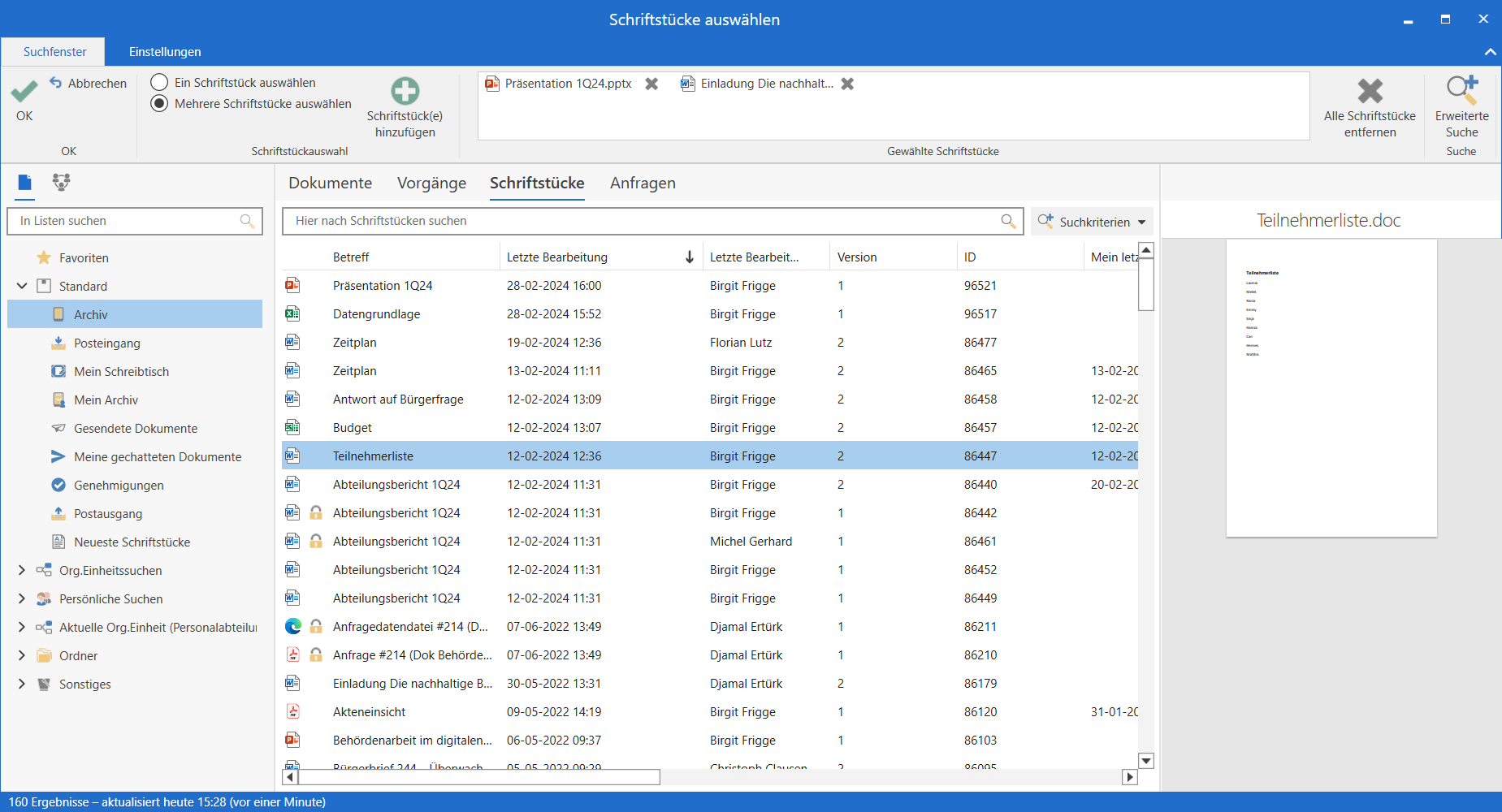
Task: Click the green plus Schriftstück(e) hinzufügen icon
Action: pyautogui.click(x=405, y=91)
